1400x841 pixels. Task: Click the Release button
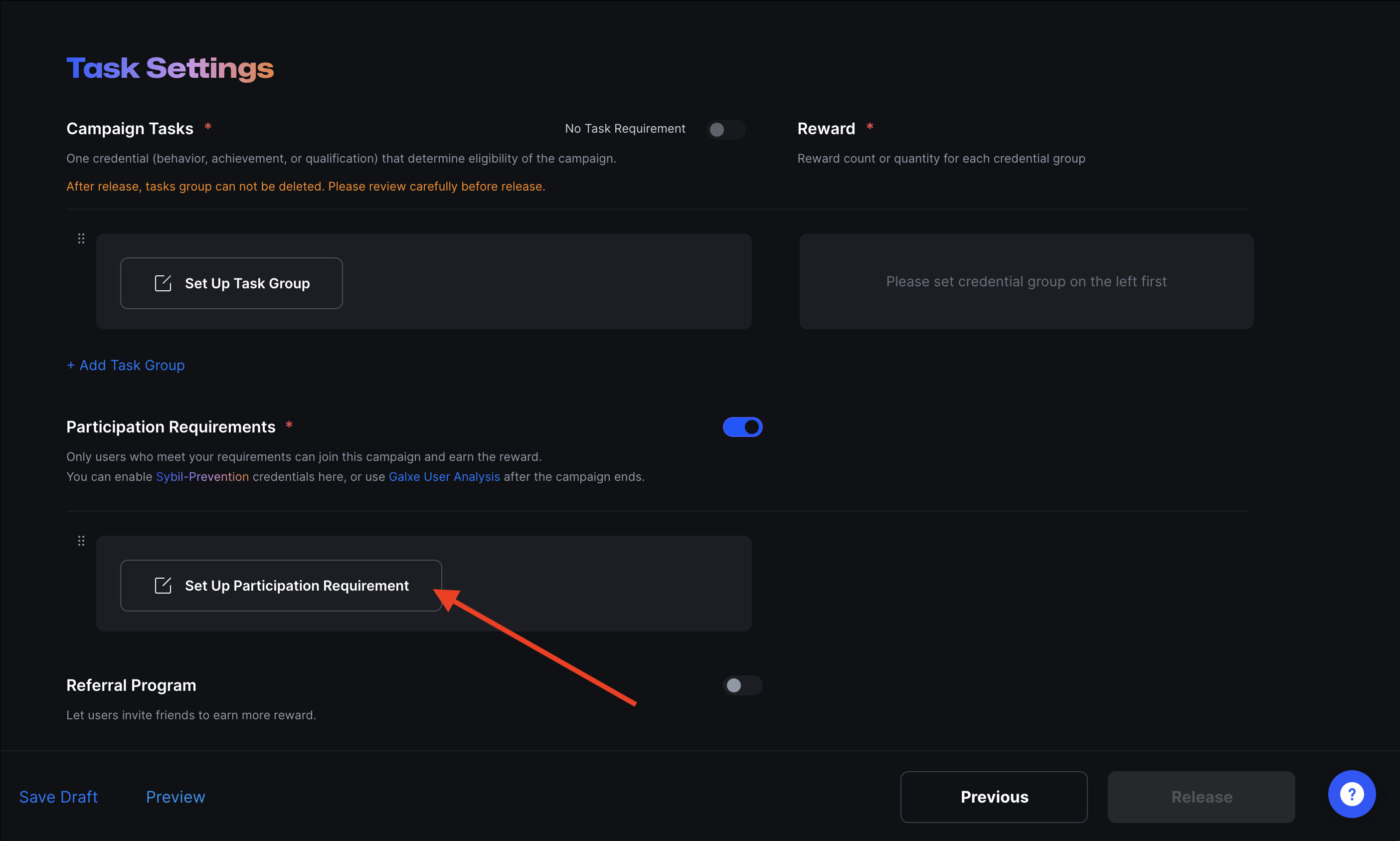point(1201,797)
